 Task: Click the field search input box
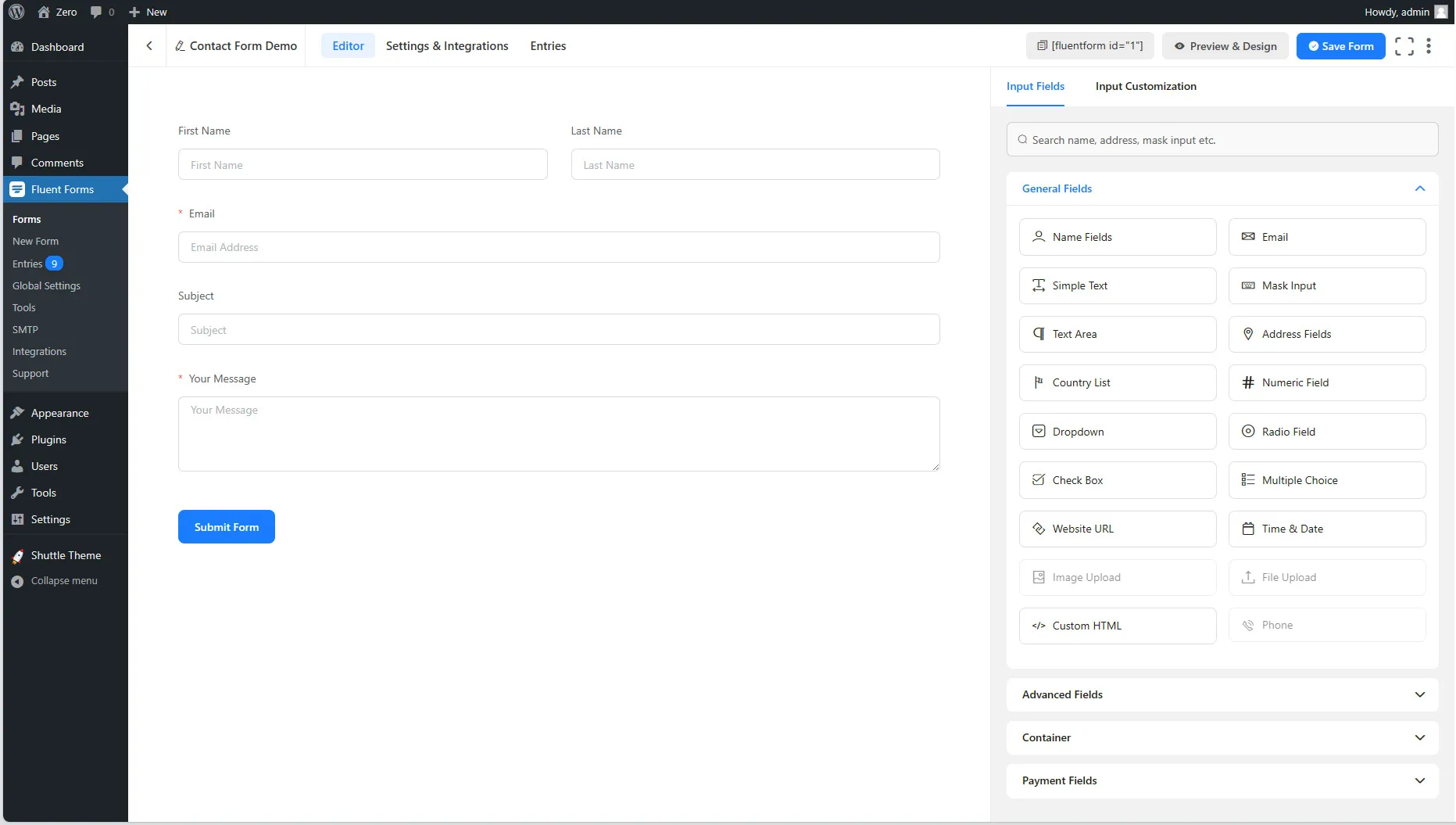tap(1222, 140)
